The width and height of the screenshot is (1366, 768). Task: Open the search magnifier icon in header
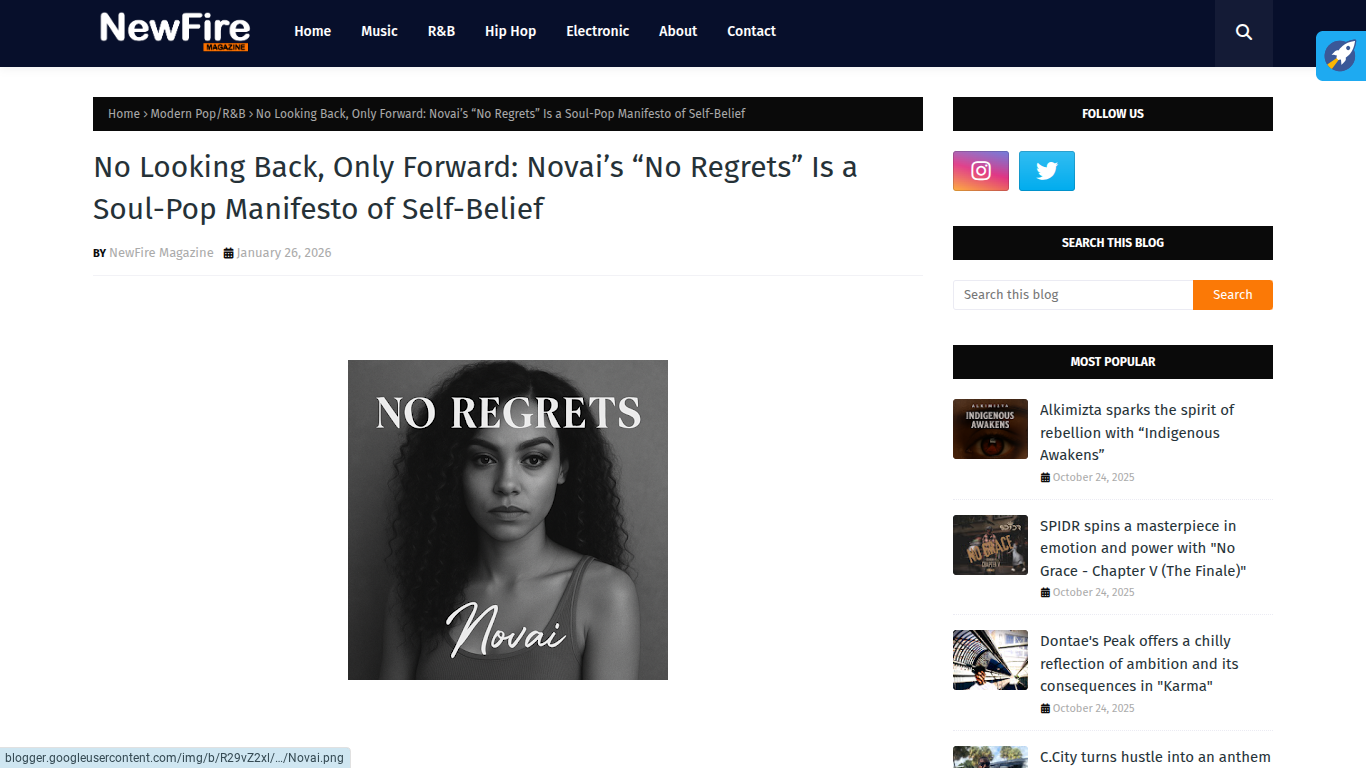pyautogui.click(x=1243, y=32)
